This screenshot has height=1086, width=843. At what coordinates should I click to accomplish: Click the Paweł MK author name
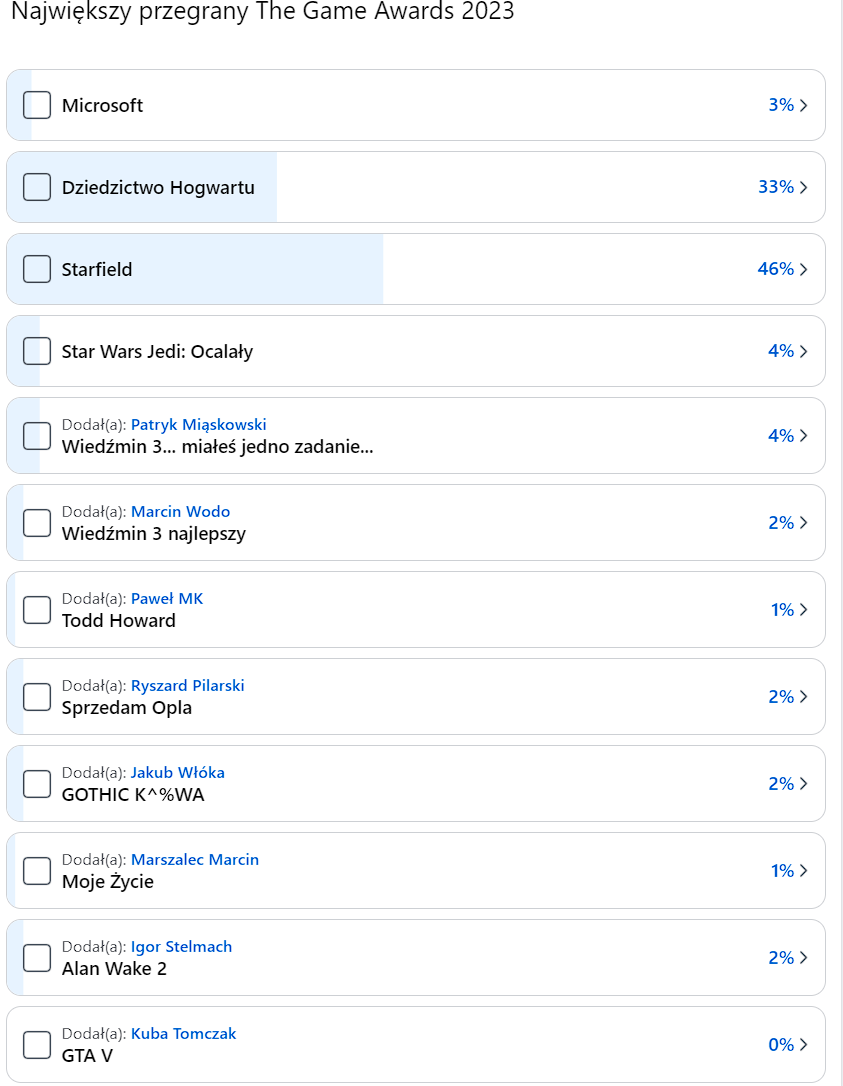click(x=167, y=599)
